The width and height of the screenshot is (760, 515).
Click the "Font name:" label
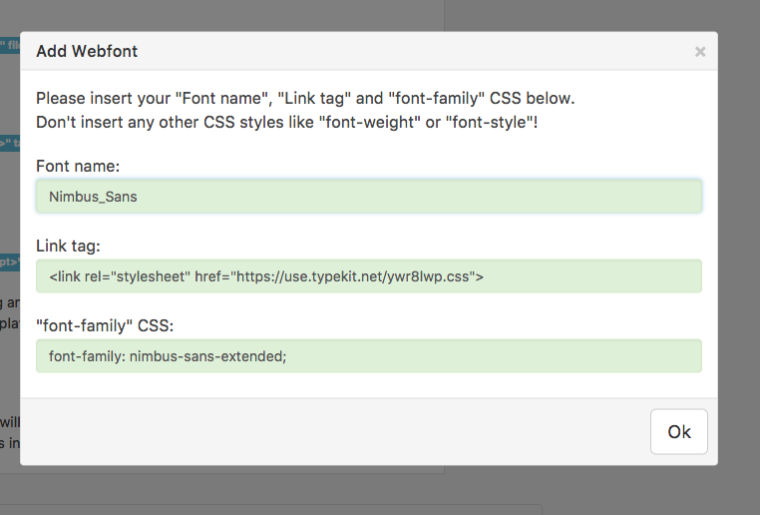click(77, 166)
